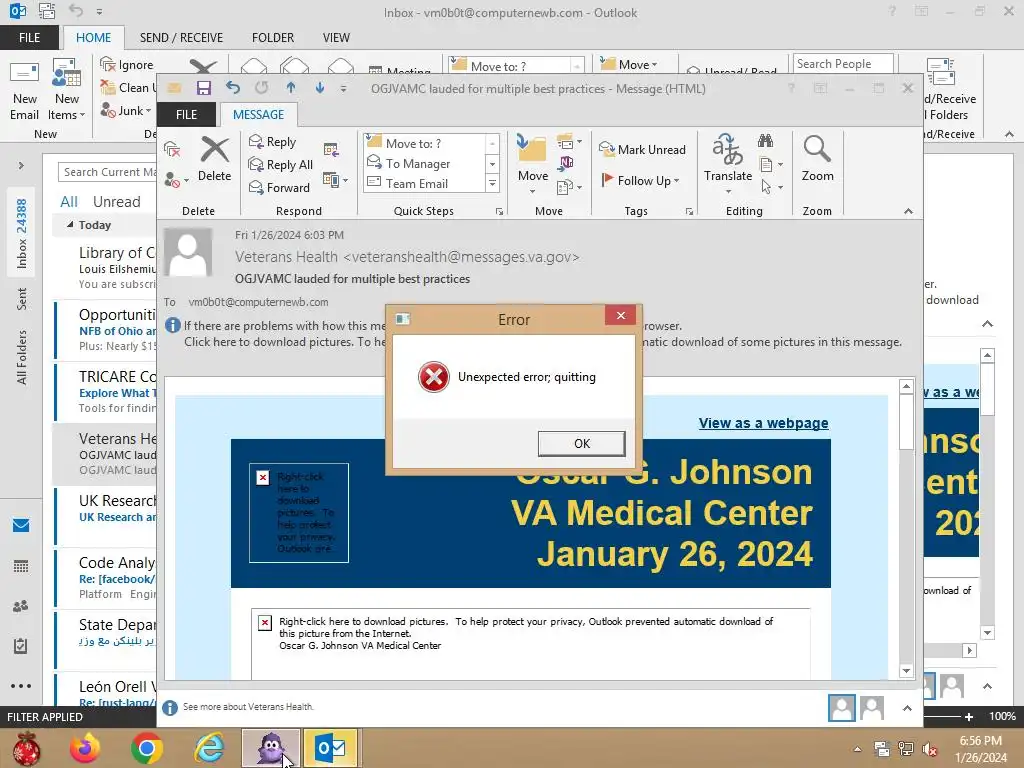Image resolution: width=1024 pixels, height=768 pixels.
Task: Open Tags group dialog launcher
Action: pyautogui.click(x=689, y=212)
